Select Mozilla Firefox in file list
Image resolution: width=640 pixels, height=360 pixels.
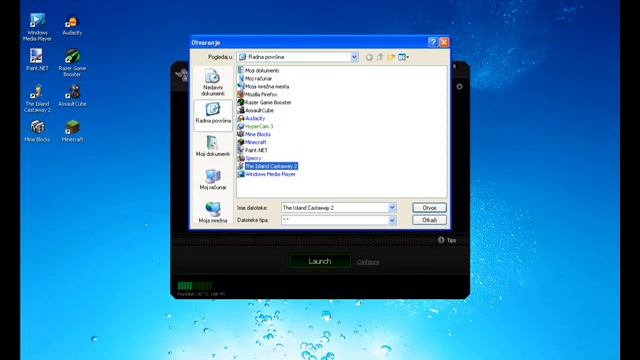tap(258, 94)
